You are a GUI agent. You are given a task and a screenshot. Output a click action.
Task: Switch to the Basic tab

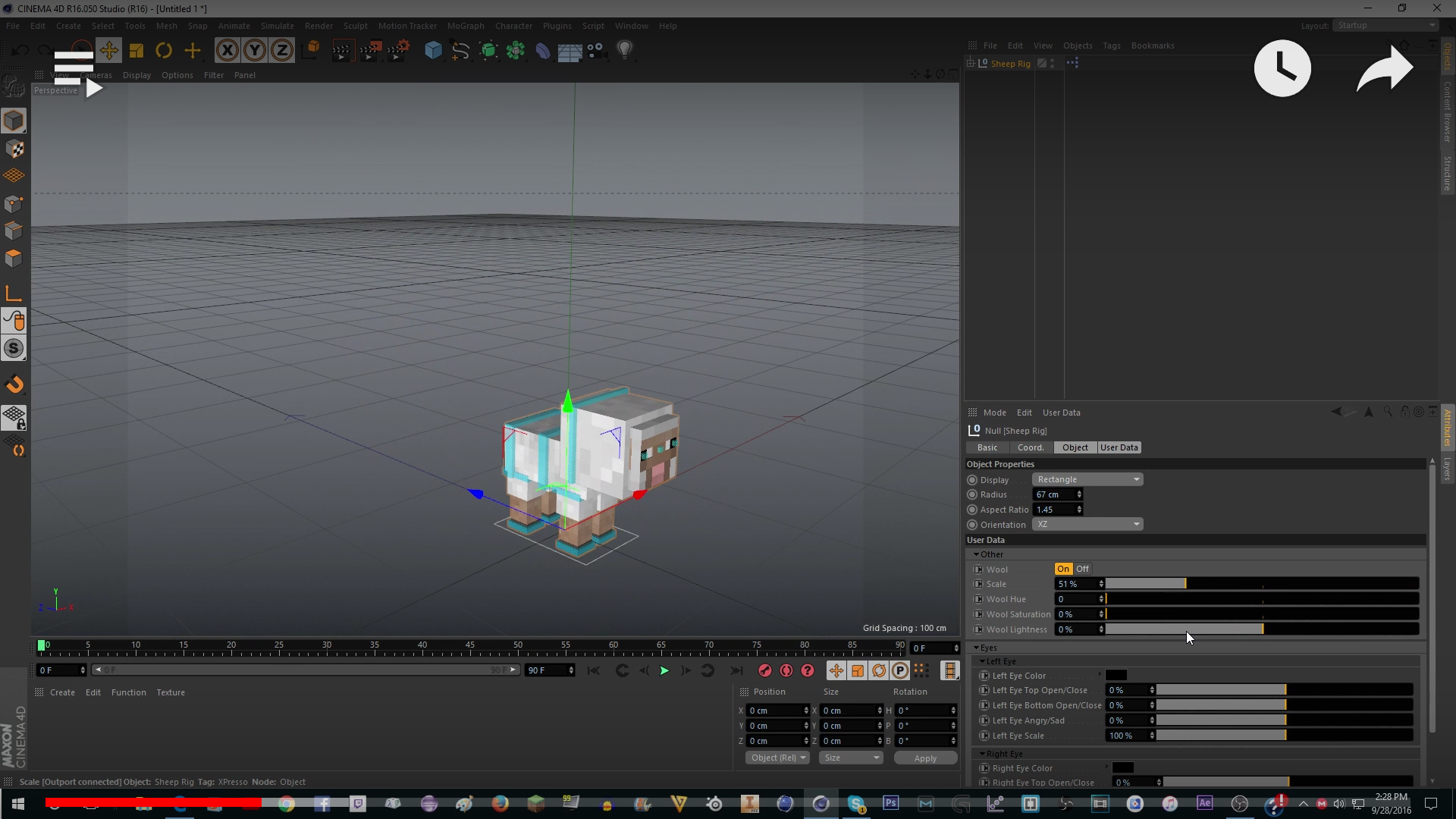click(987, 447)
